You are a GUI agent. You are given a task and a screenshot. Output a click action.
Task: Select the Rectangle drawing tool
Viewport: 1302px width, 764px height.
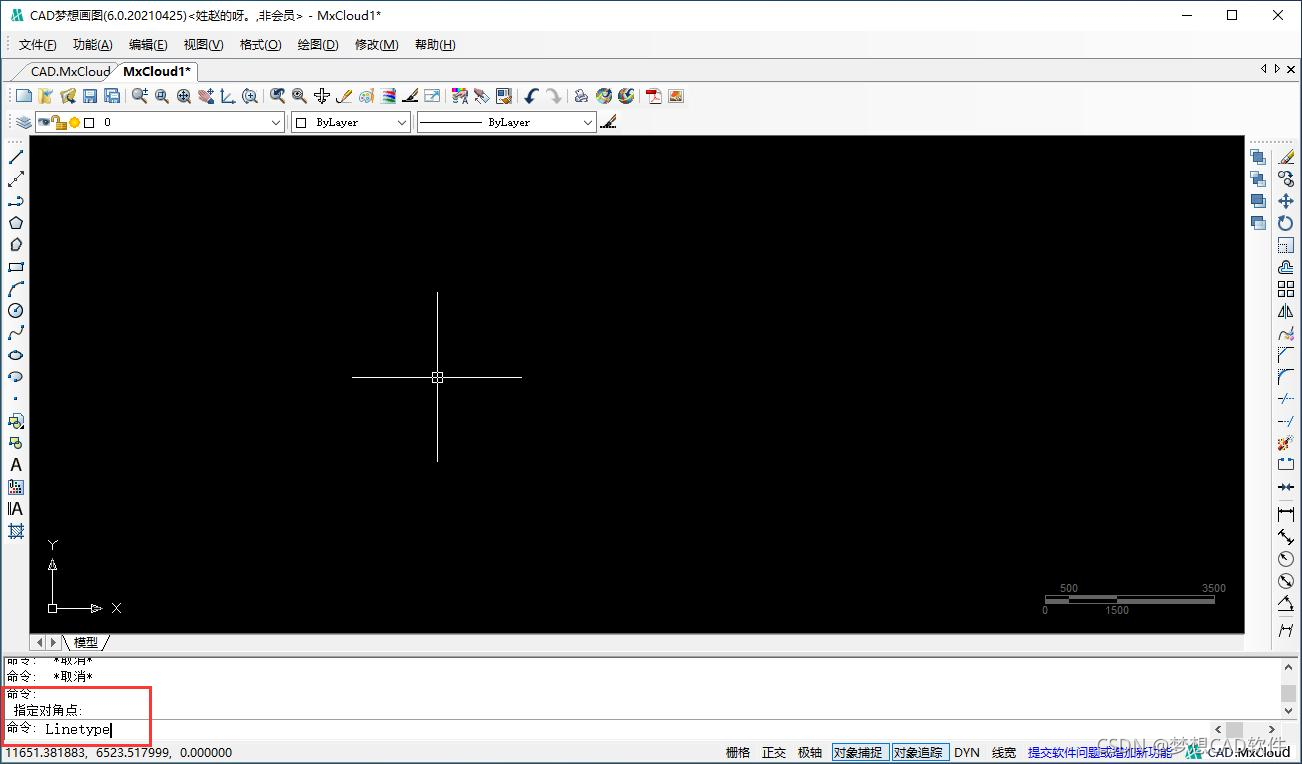(x=16, y=267)
